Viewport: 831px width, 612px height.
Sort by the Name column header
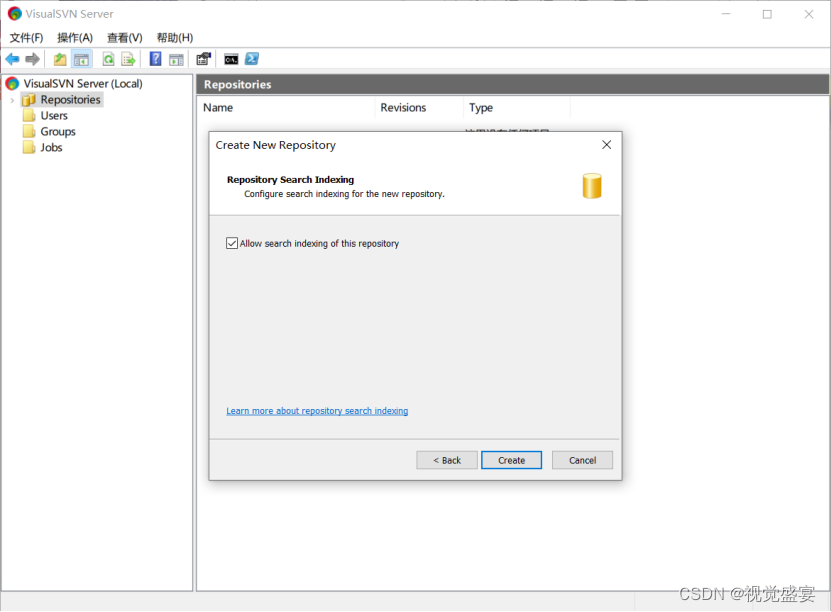coord(287,108)
